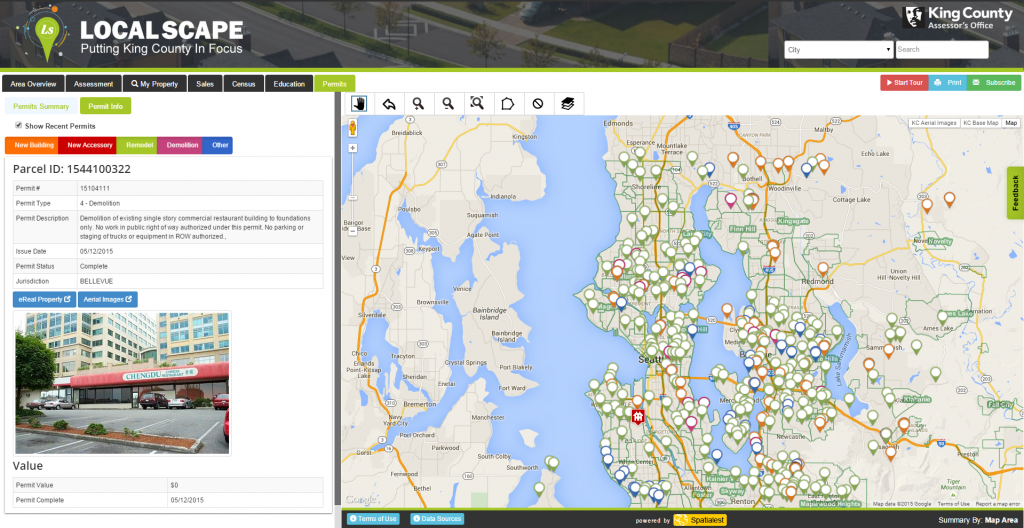Open the Census tab

[x=244, y=84]
